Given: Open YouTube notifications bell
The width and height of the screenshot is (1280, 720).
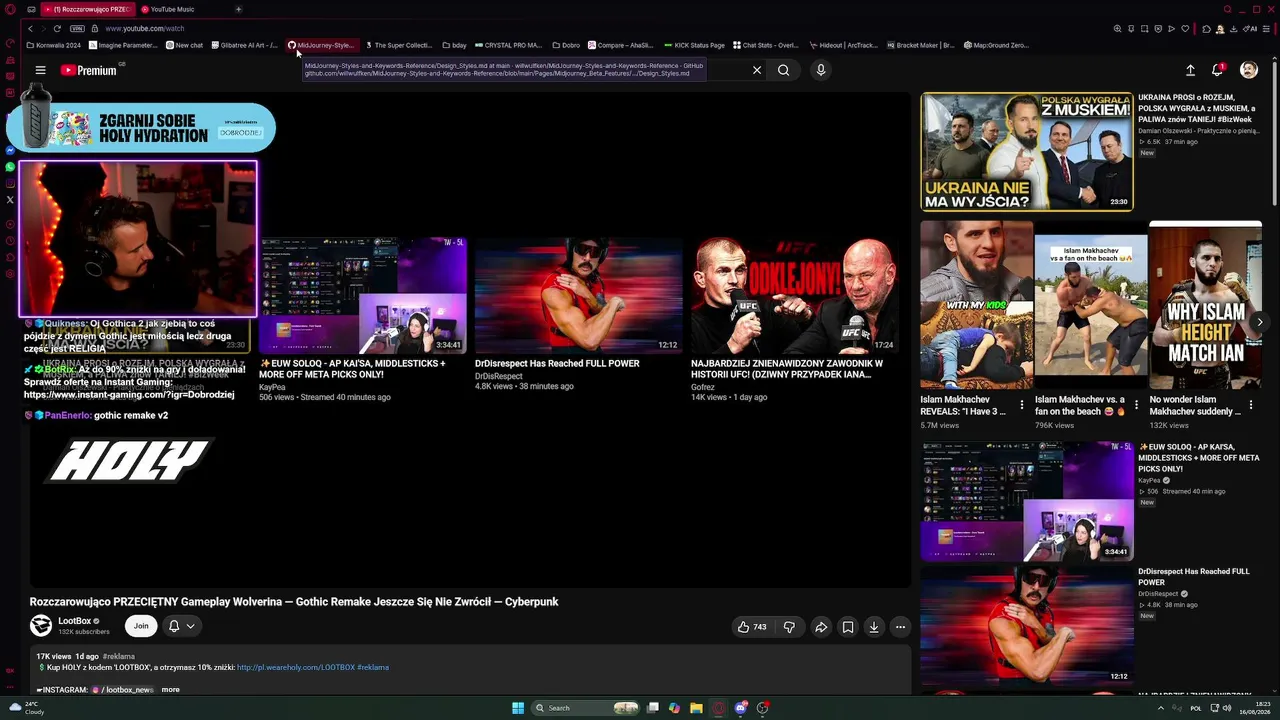Looking at the screenshot, I should (x=1217, y=70).
